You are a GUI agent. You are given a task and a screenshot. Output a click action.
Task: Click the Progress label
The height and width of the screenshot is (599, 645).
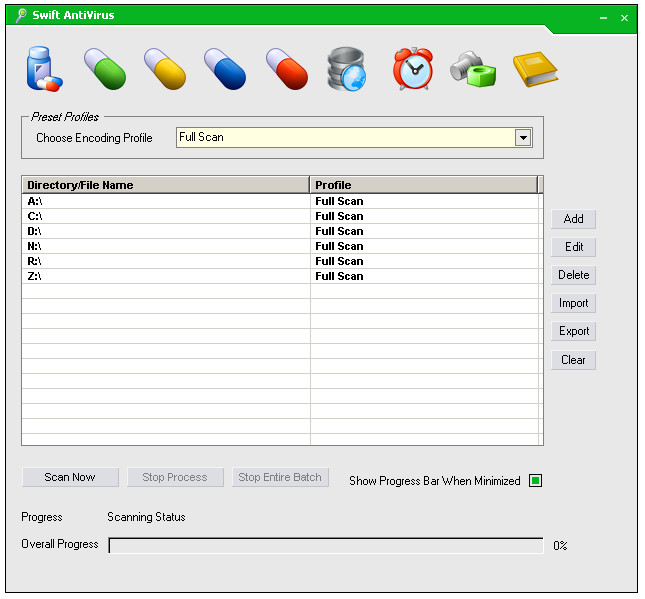[x=42, y=517]
